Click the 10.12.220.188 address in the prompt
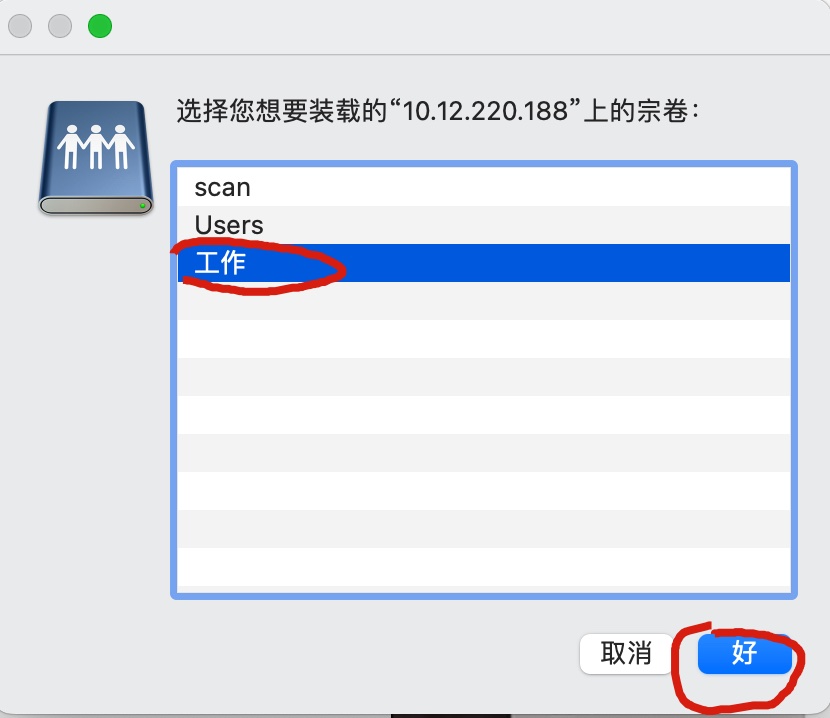The height and width of the screenshot is (718, 830). click(x=485, y=111)
